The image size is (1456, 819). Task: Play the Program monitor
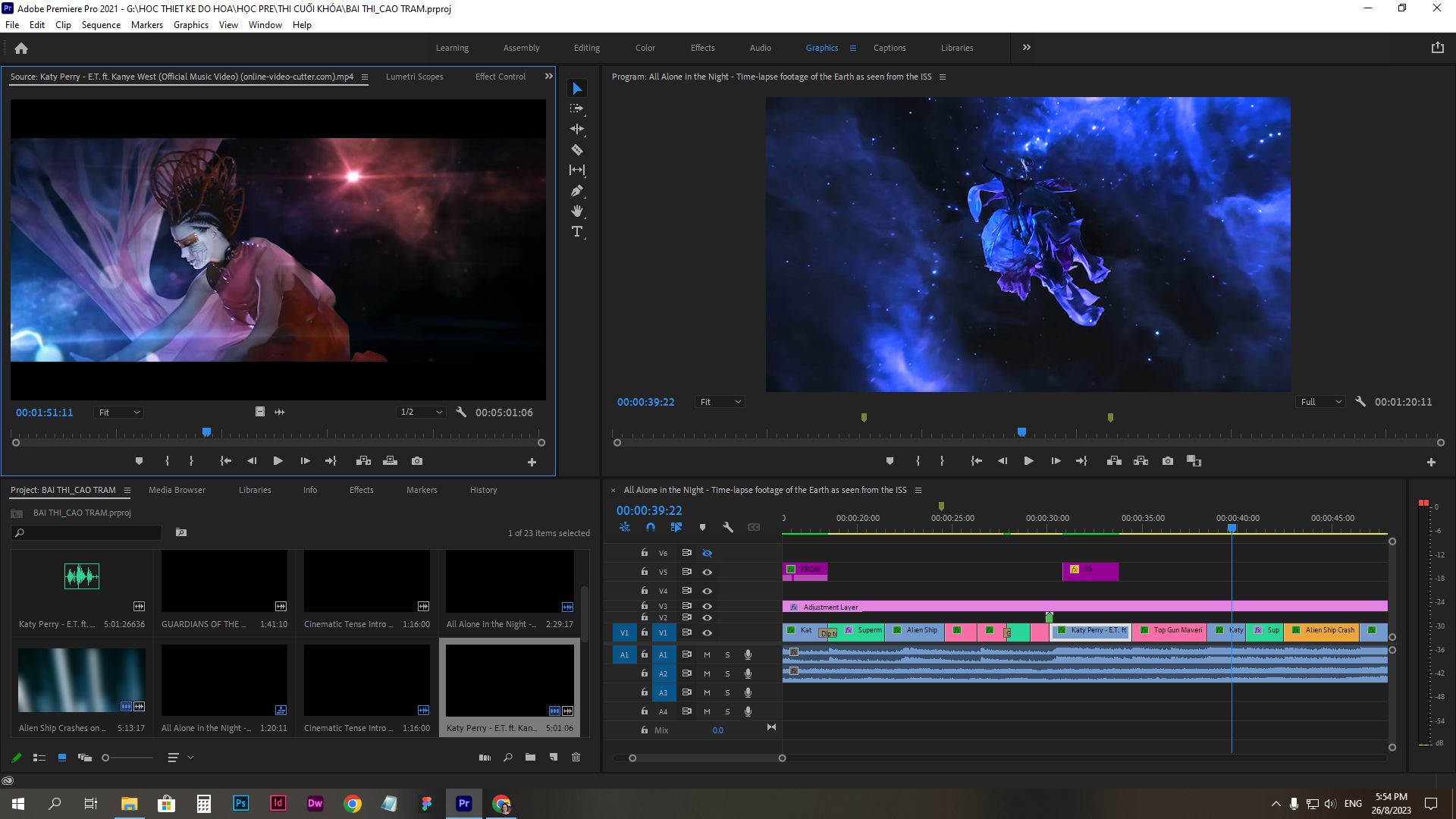pyautogui.click(x=1028, y=461)
